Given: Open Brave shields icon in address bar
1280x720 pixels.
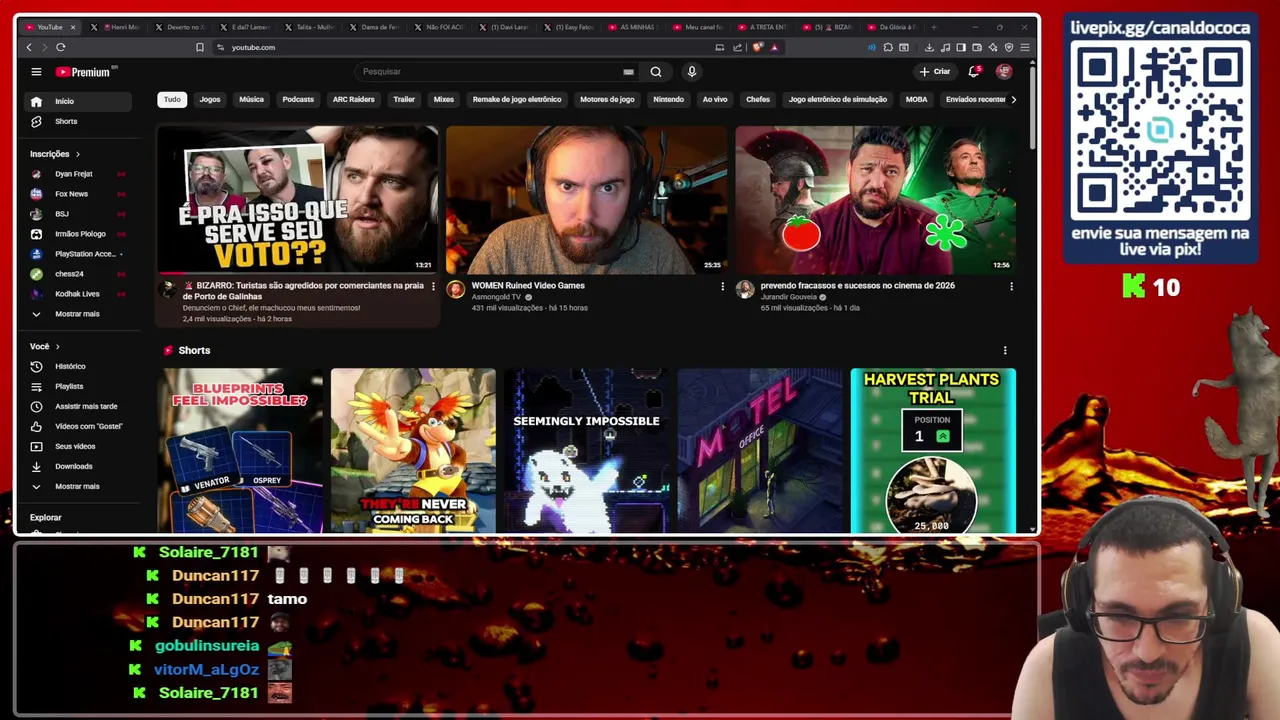Looking at the screenshot, I should point(758,47).
